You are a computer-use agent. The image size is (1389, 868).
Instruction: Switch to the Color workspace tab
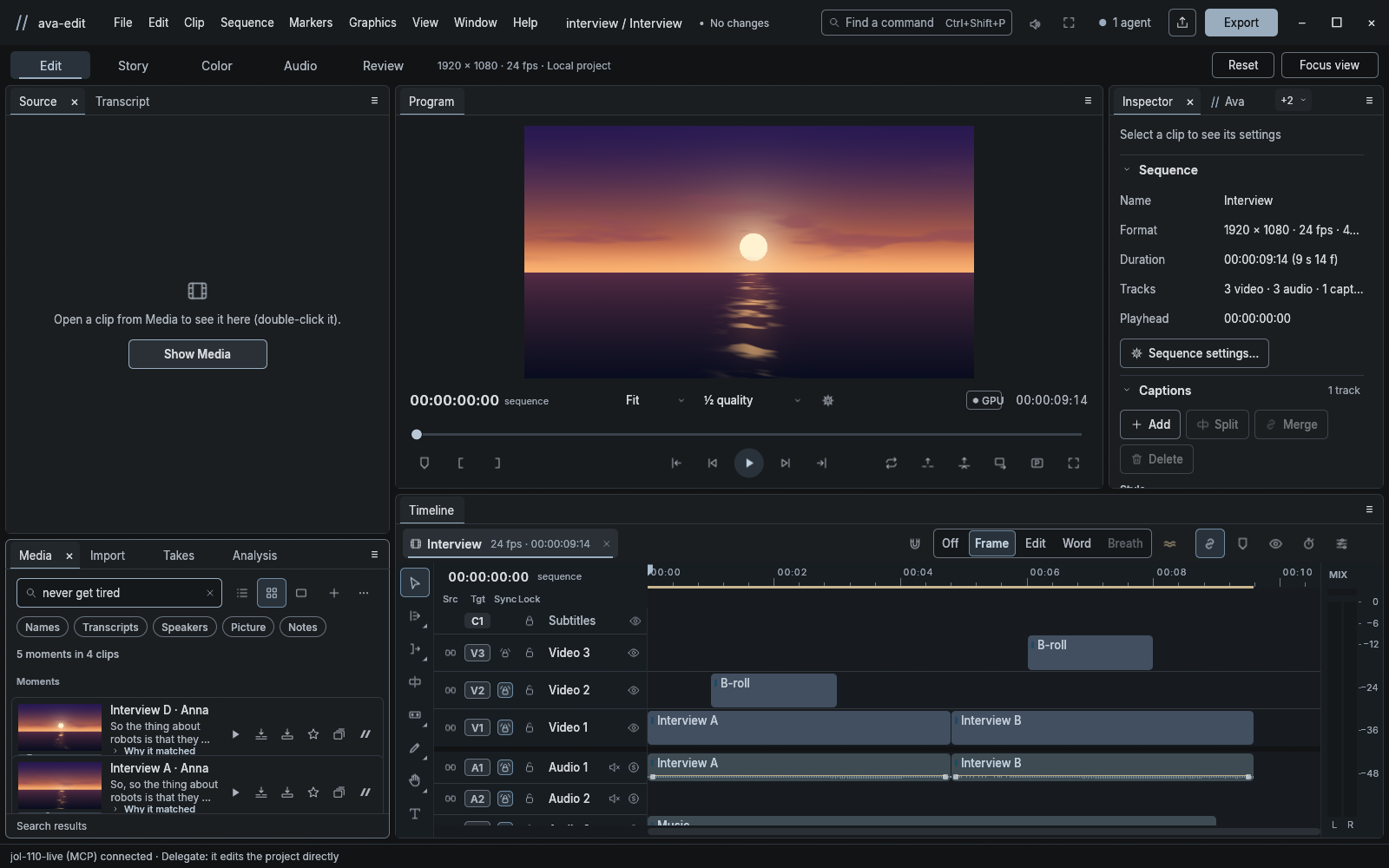217,66
